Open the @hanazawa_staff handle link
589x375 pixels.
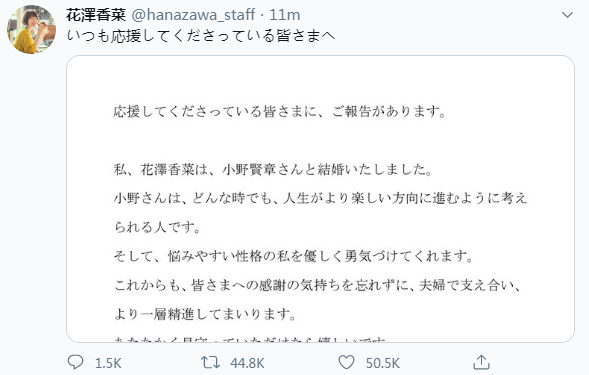pos(193,15)
